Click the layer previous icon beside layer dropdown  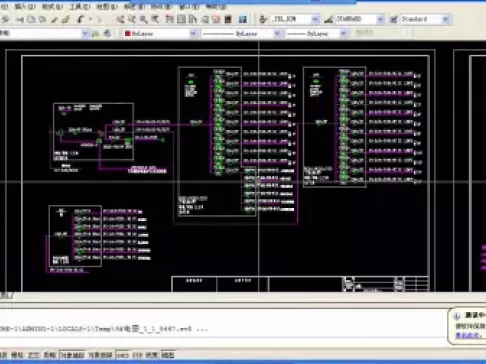107,33
